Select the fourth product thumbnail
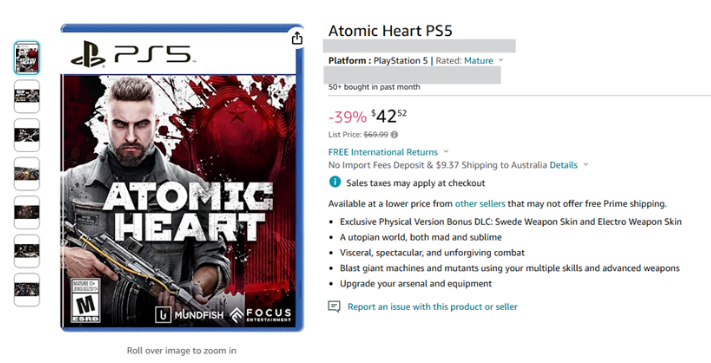This screenshot has width=711, height=363. [27, 174]
